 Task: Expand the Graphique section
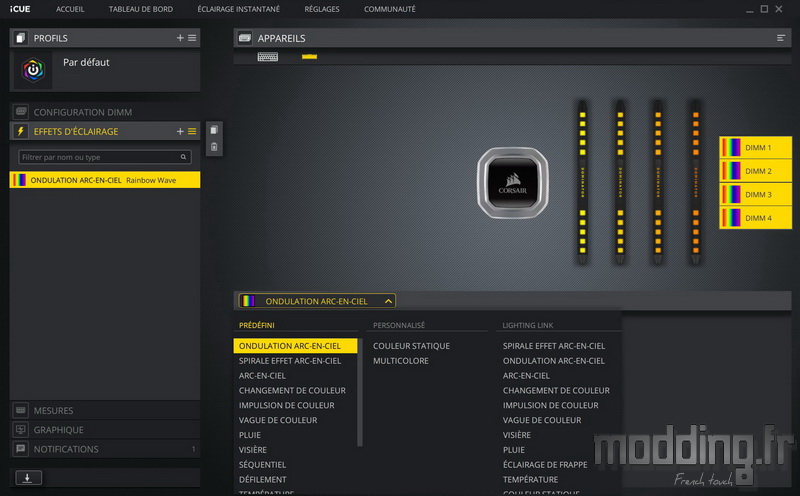point(105,430)
